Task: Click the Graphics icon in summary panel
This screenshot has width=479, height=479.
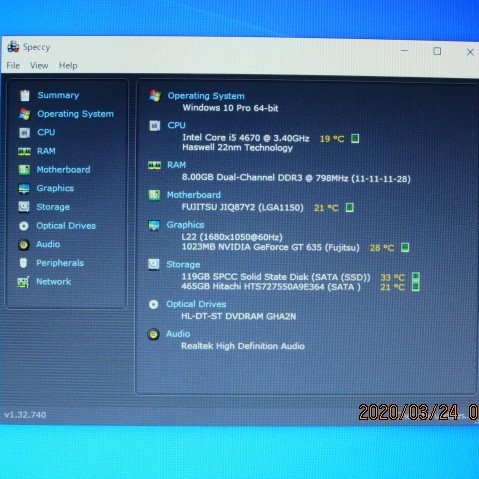Action: point(154,225)
